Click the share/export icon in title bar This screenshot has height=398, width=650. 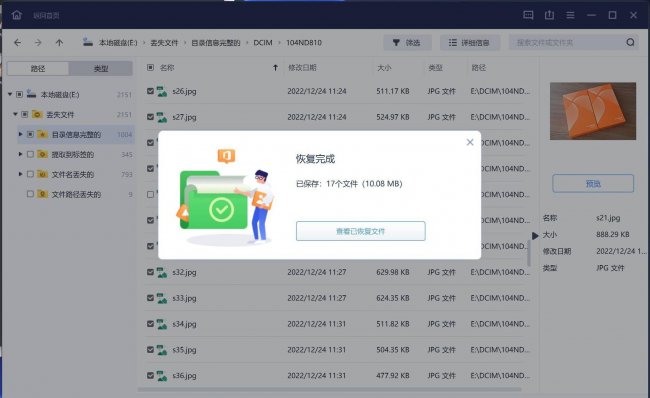tap(549, 15)
